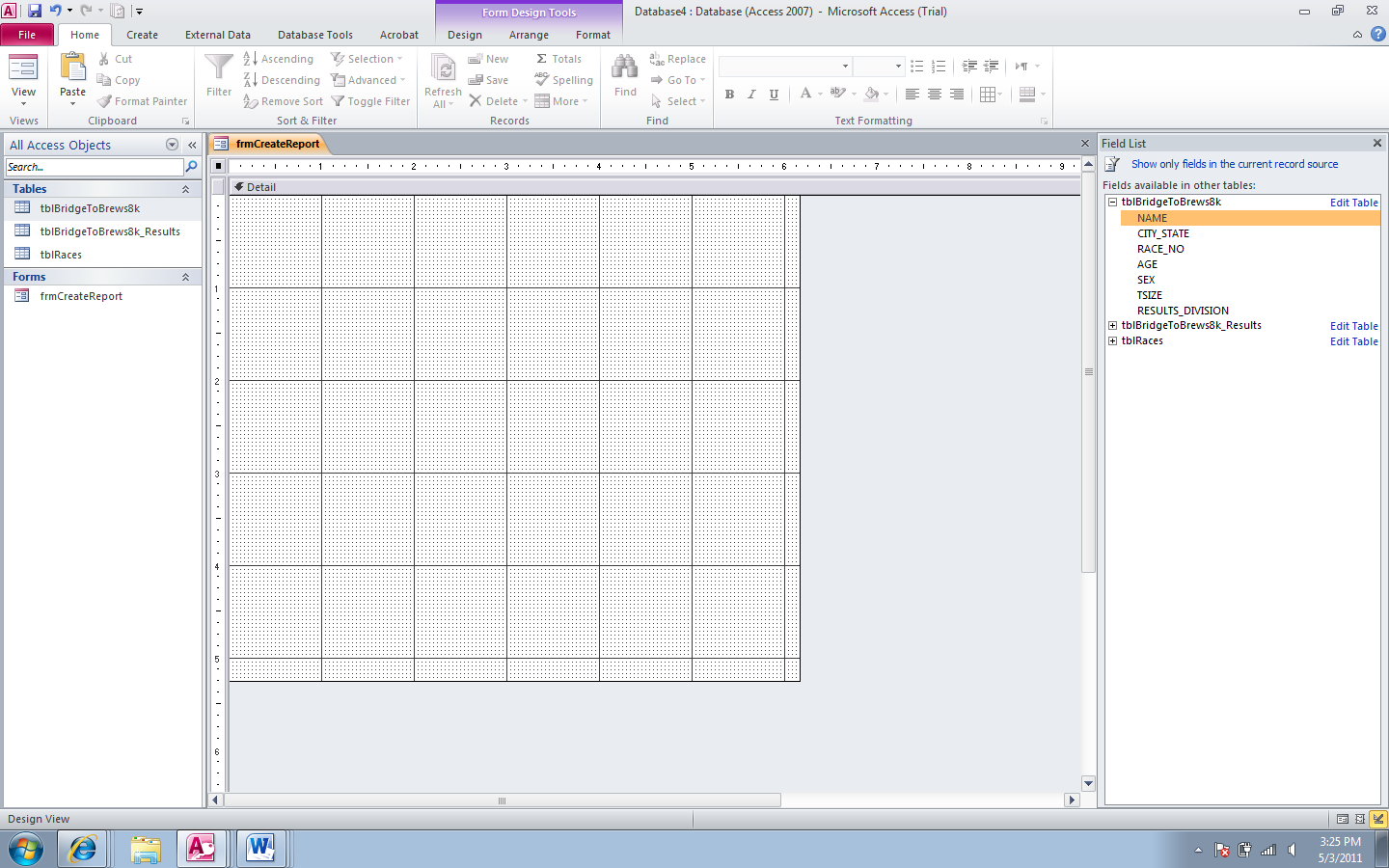Expand the tblRaces table fields
The width and height of the screenshot is (1389, 868).
(1111, 340)
